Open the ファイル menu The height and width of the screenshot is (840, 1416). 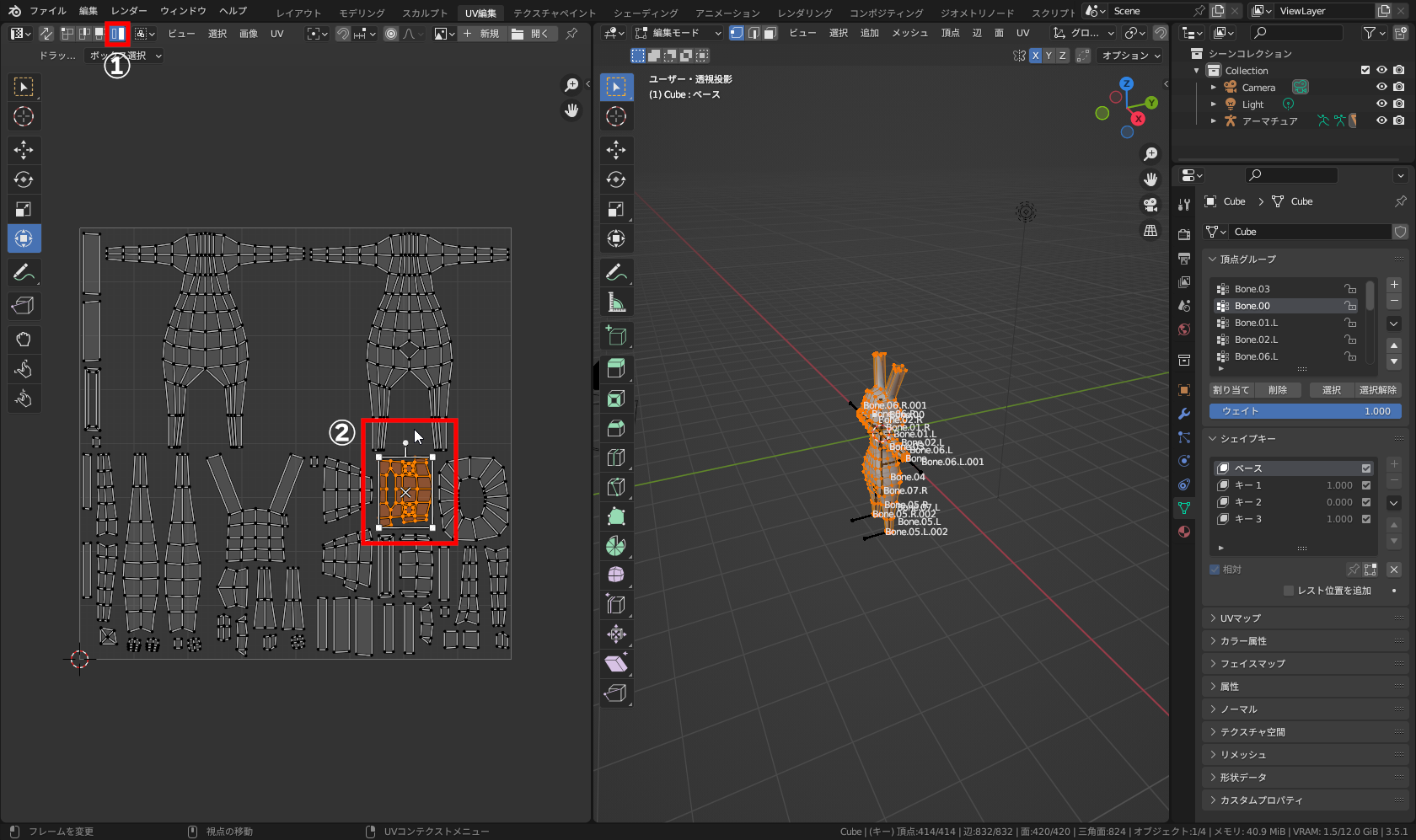[48, 11]
